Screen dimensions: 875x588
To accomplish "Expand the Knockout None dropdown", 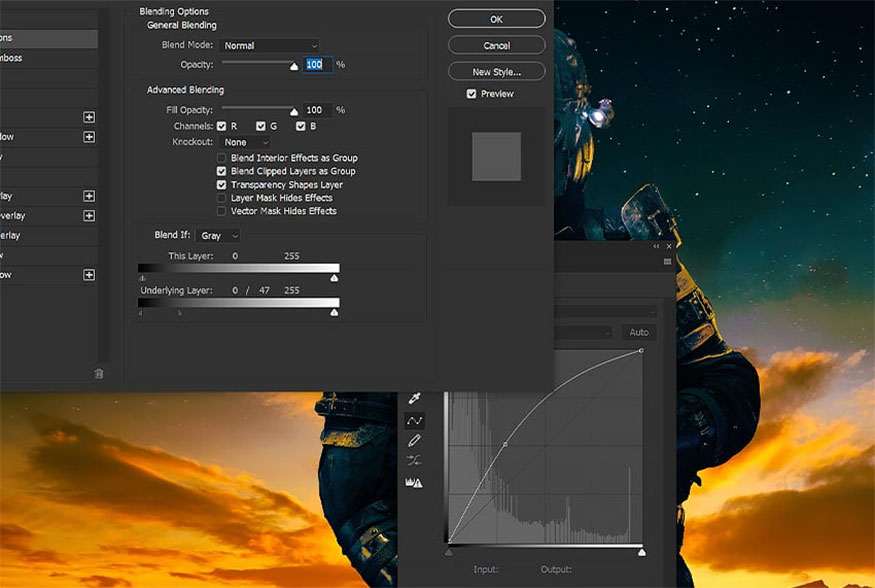I will (x=246, y=142).
